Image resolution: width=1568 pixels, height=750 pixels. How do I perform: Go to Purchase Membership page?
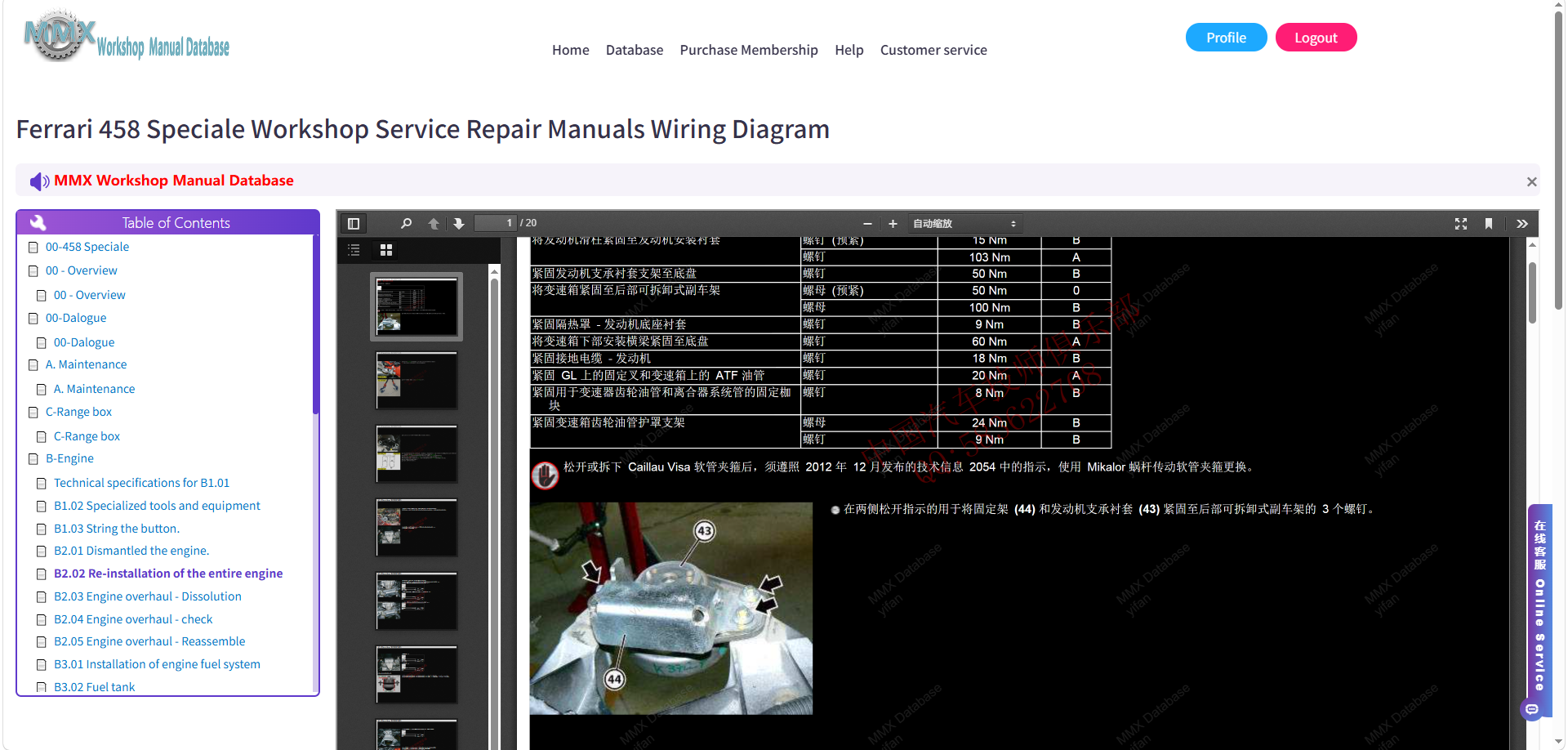[748, 50]
